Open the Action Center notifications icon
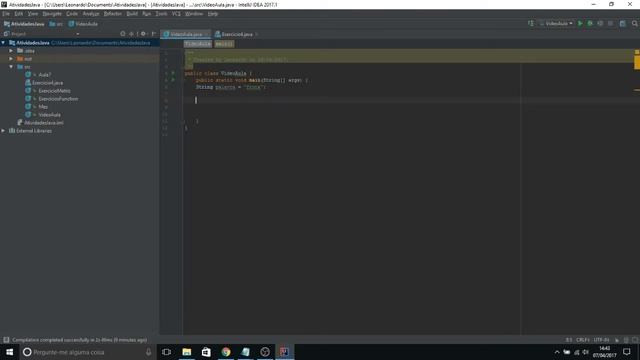Viewport: 640px width, 360px height. (627, 352)
